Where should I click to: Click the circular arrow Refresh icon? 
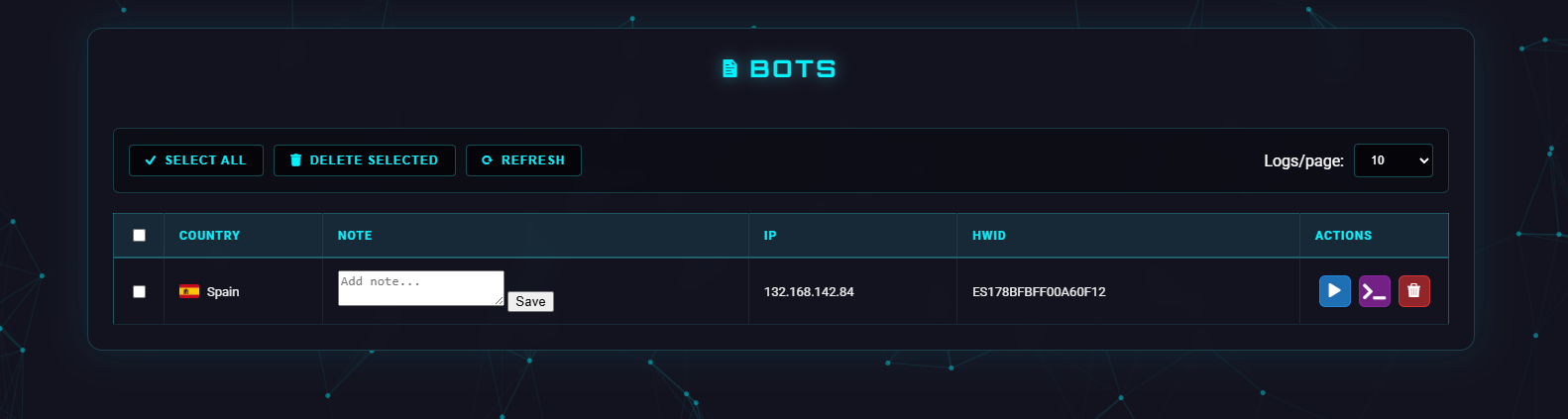[x=487, y=160]
